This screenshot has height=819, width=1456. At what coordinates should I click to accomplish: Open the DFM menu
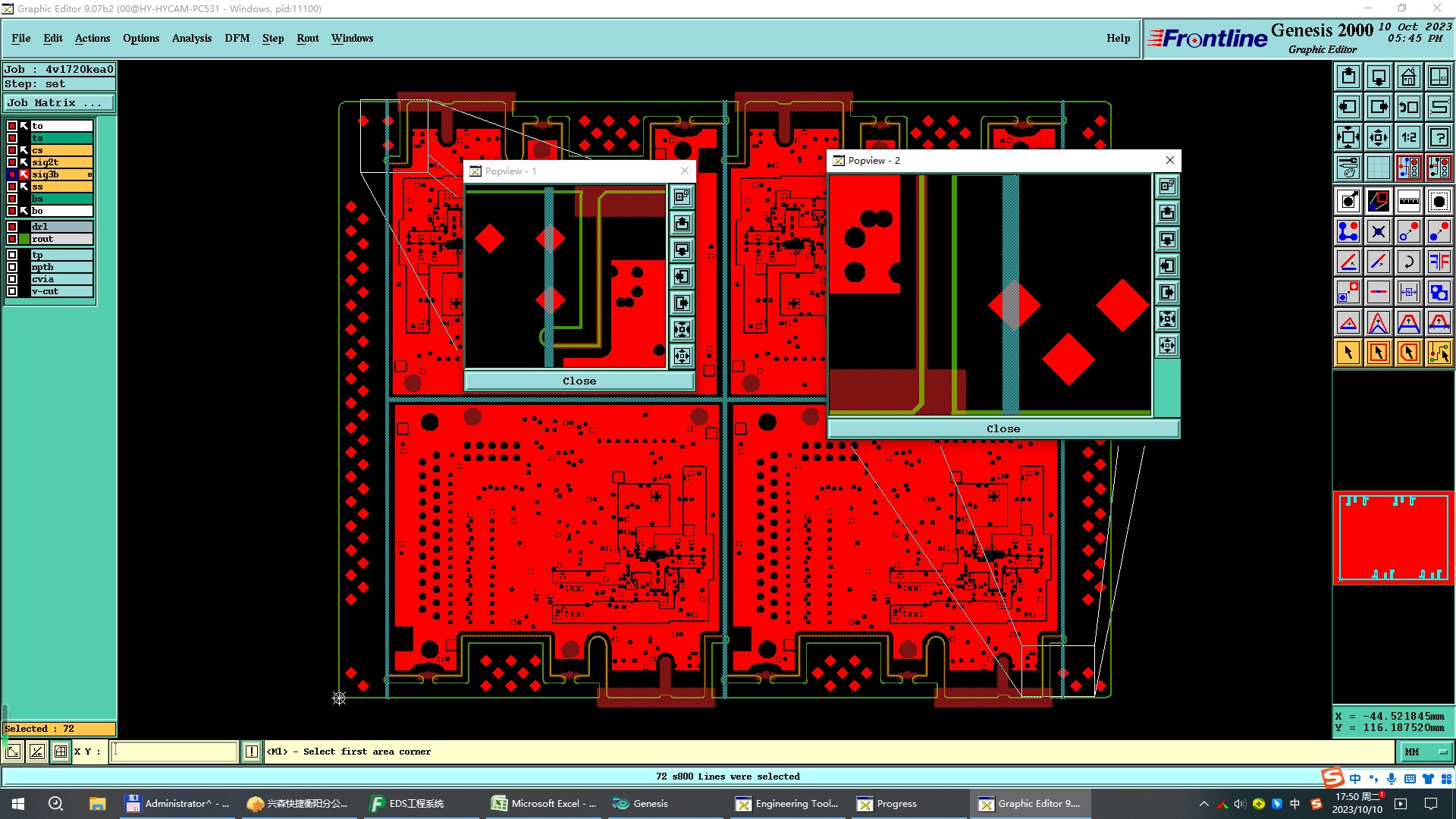click(237, 38)
